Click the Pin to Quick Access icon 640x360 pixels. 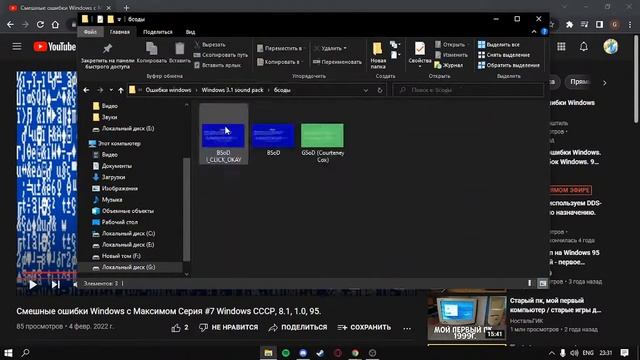[x=107, y=49]
